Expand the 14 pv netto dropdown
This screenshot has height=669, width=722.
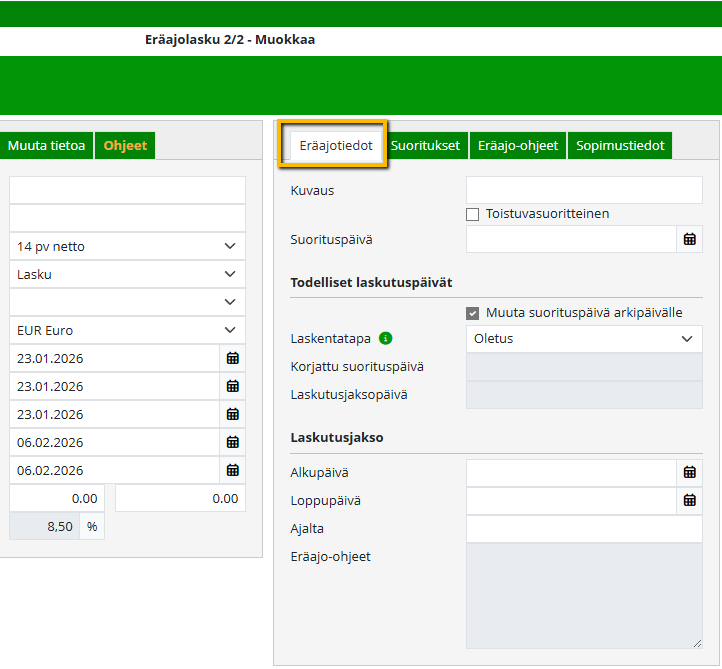(x=127, y=246)
